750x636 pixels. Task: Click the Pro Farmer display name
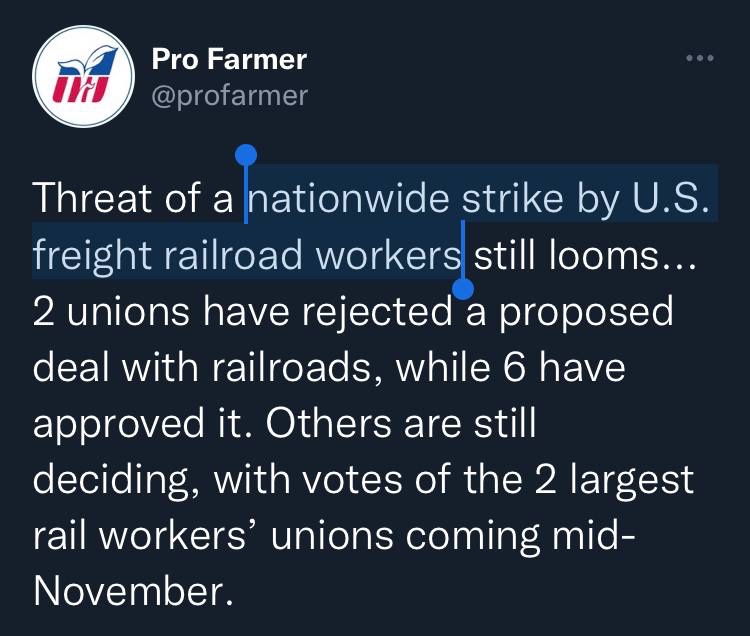coord(229,59)
